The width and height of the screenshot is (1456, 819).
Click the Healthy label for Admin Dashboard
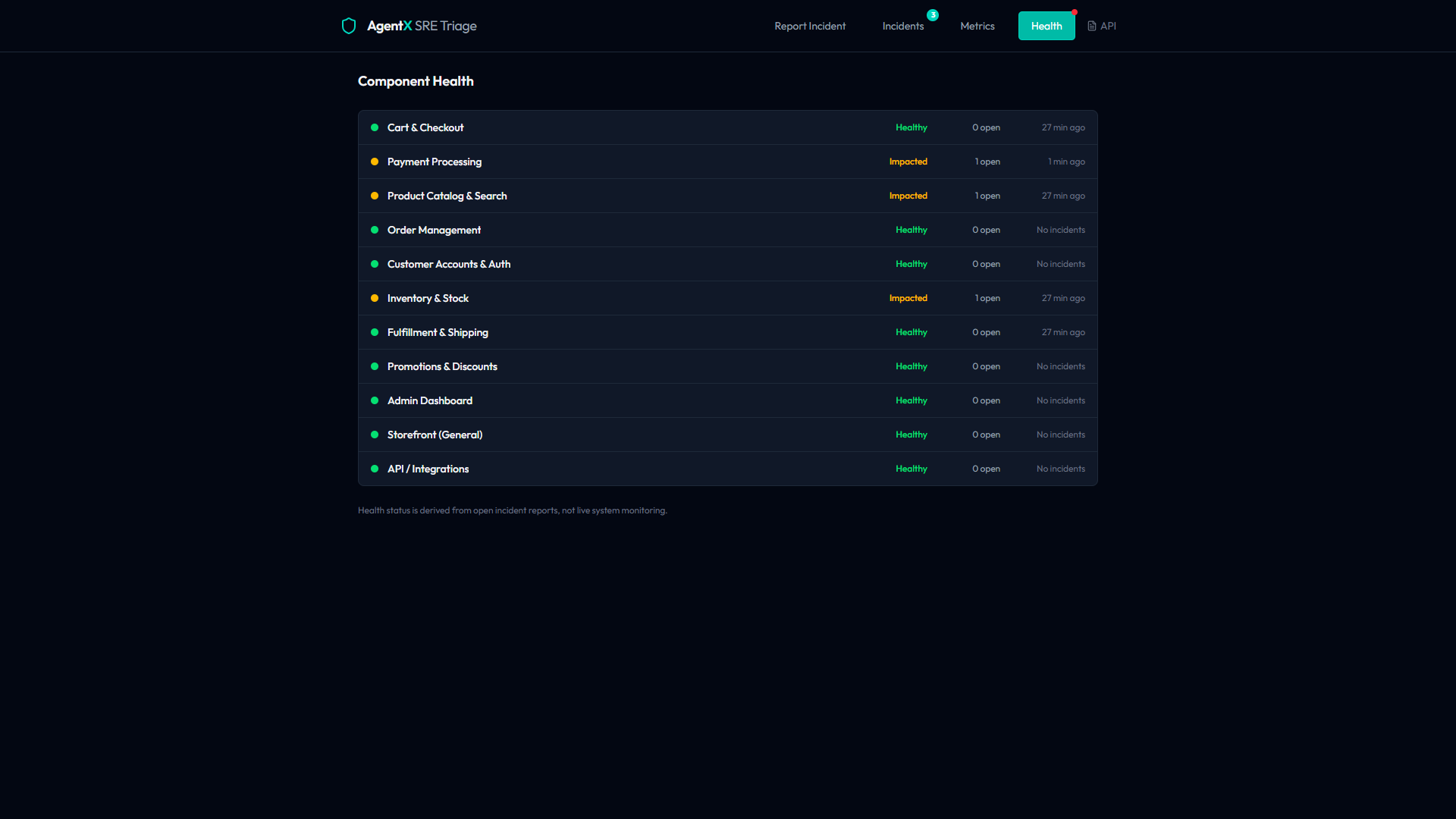[x=910, y=400]
